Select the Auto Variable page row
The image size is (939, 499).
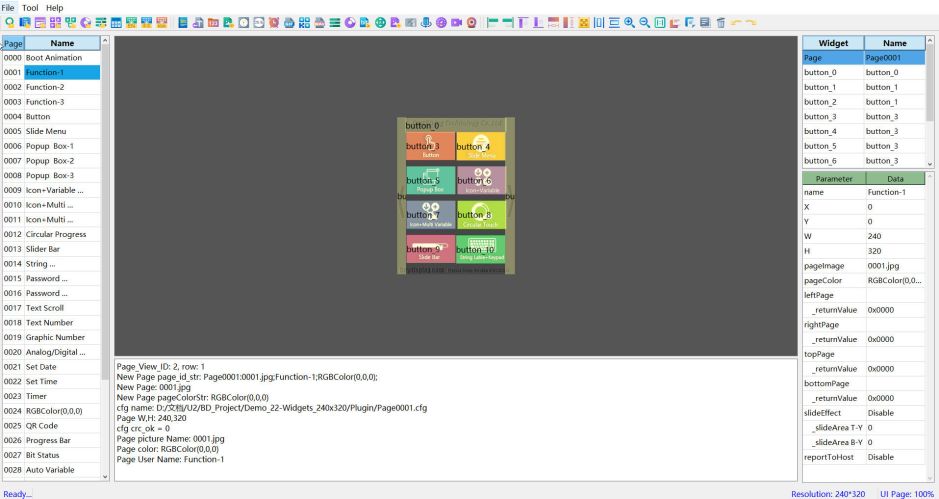(x=51, y=470)
